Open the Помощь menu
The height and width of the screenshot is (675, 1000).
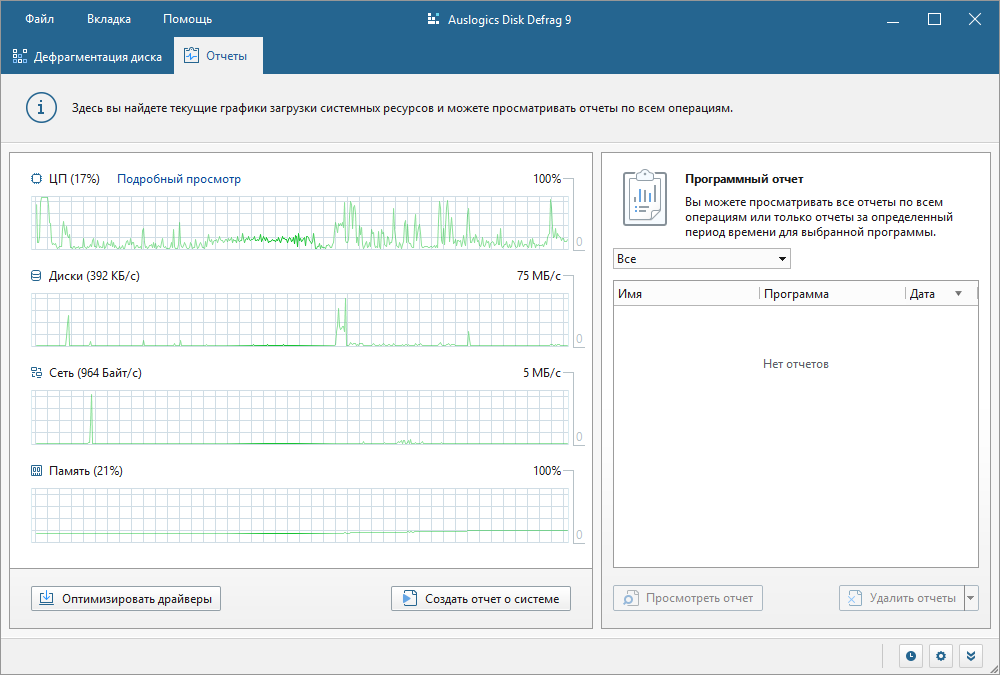187,19
